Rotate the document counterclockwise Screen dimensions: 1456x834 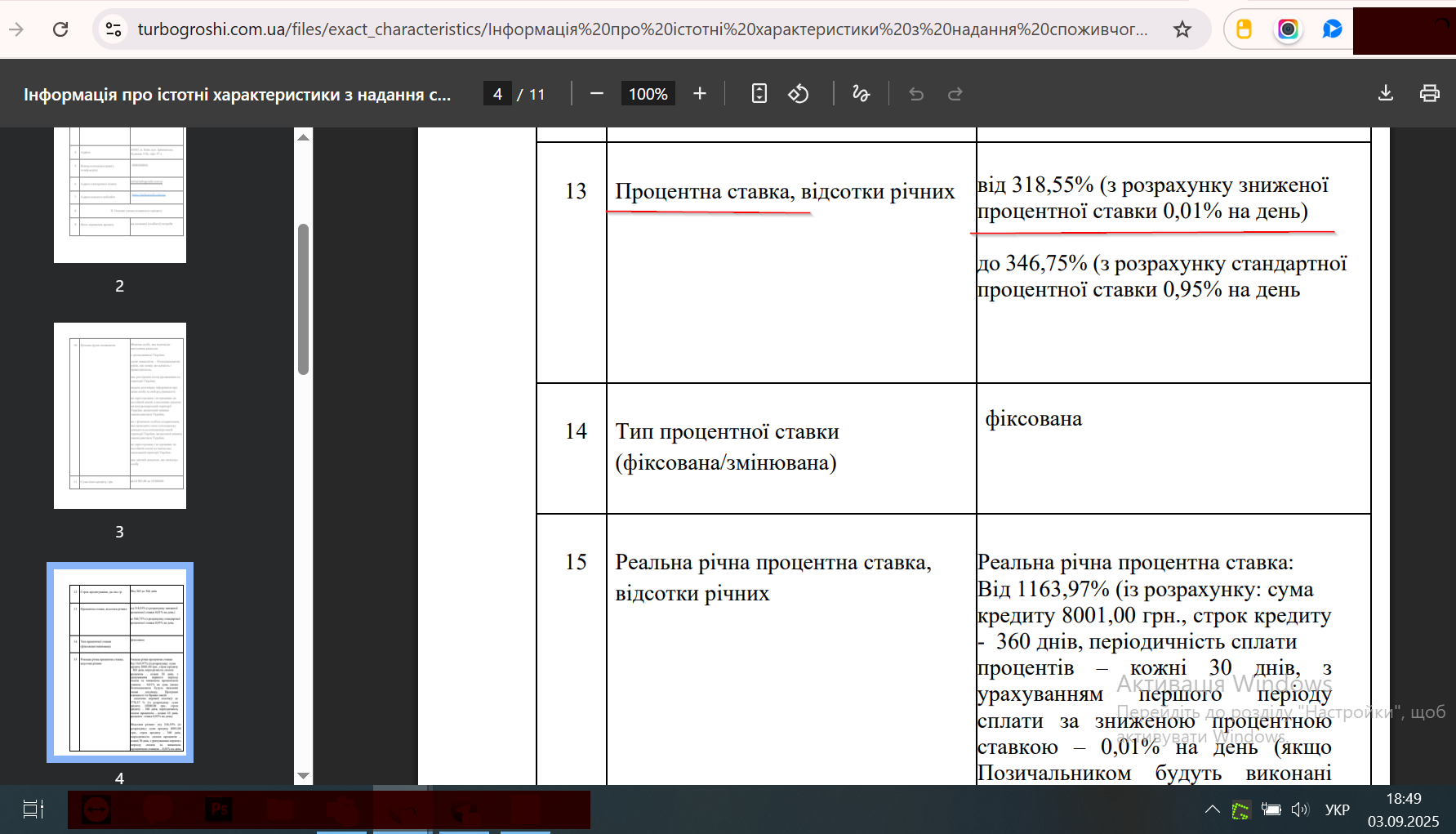pyautogui.click(x=799, y=94)
